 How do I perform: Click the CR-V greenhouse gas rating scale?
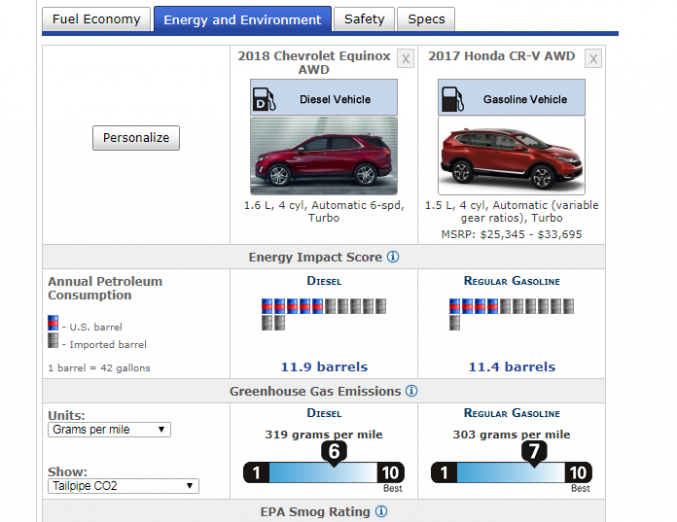click(511, 472)
